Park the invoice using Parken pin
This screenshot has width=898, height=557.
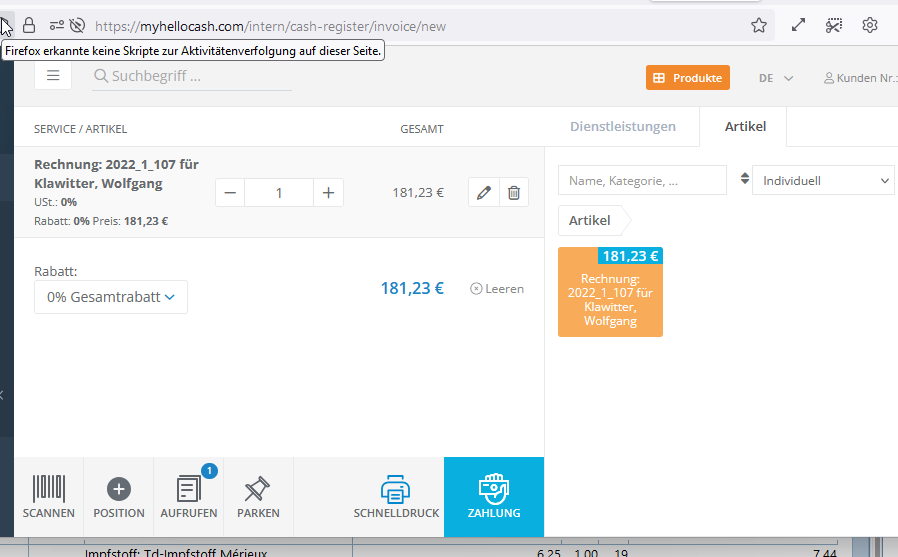coord(258,497)
